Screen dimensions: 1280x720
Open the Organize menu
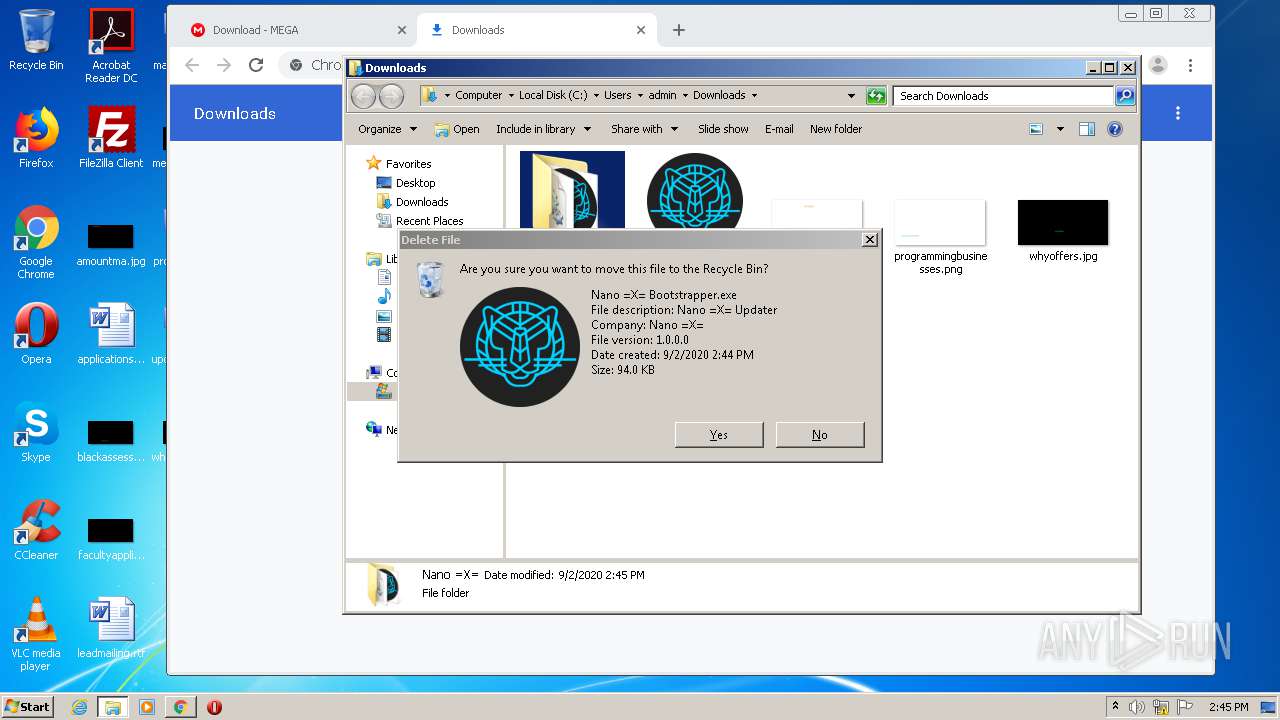click(x=386, y=129)
